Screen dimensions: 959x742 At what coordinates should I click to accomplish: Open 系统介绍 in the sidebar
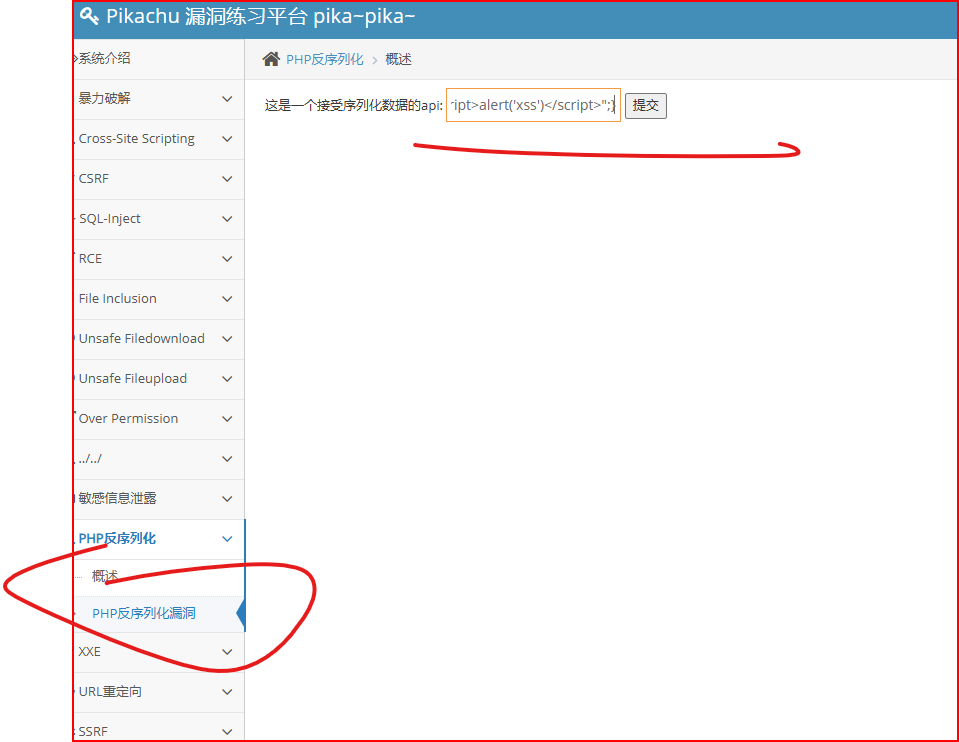pyautogui.click(x=105, y=58)
